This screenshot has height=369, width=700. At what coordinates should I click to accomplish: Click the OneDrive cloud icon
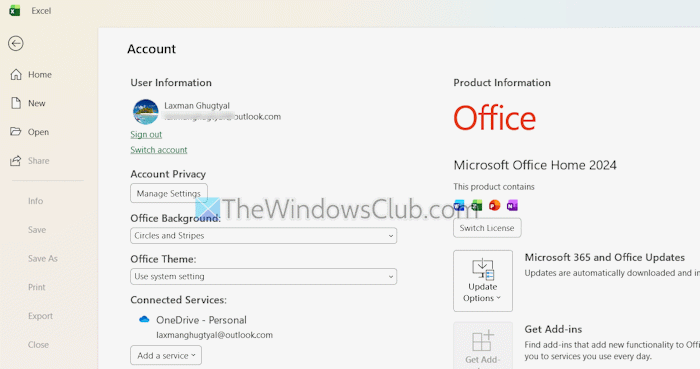(144, 319)
